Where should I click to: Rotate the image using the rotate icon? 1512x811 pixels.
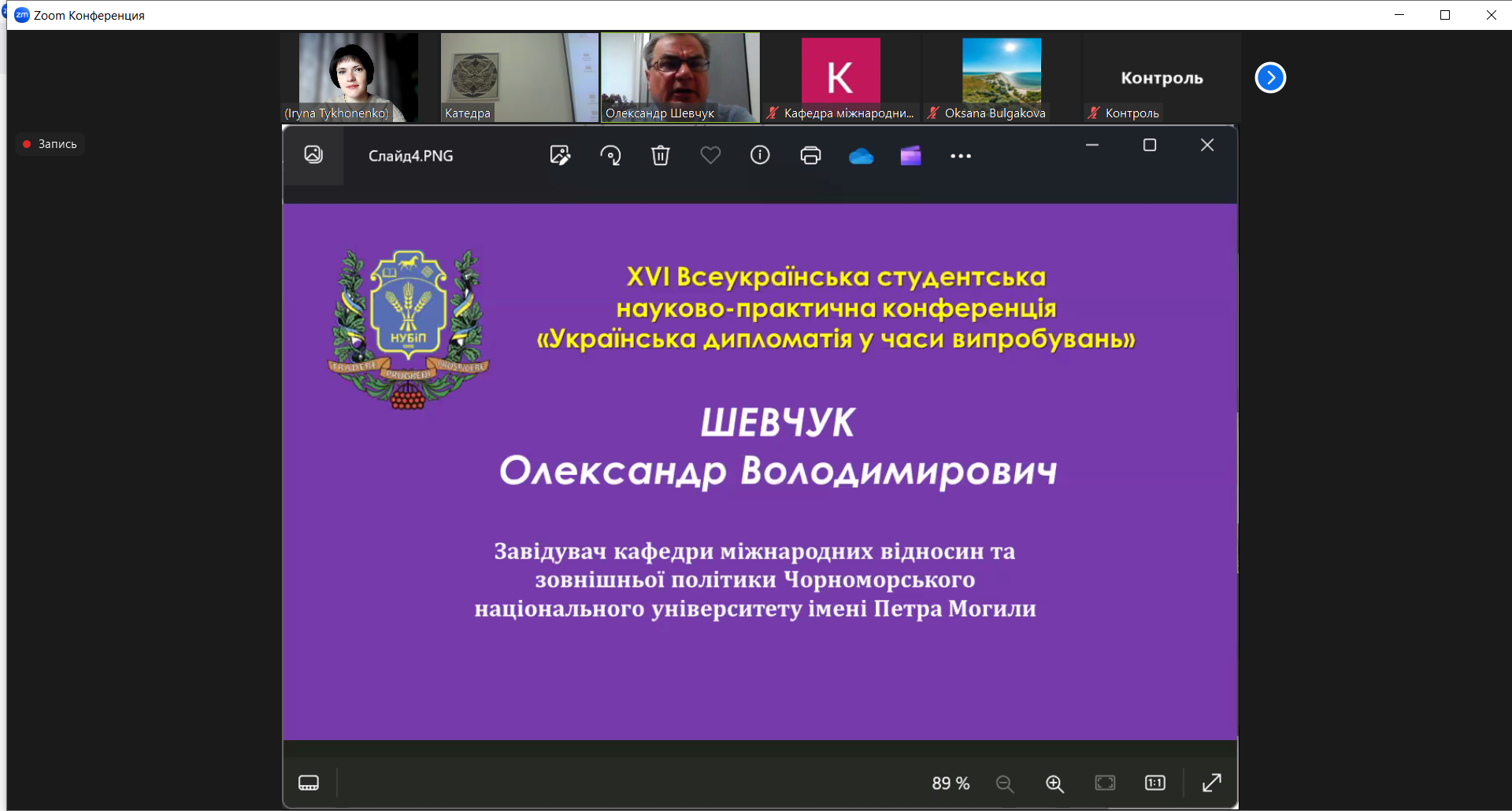(610, 155)
